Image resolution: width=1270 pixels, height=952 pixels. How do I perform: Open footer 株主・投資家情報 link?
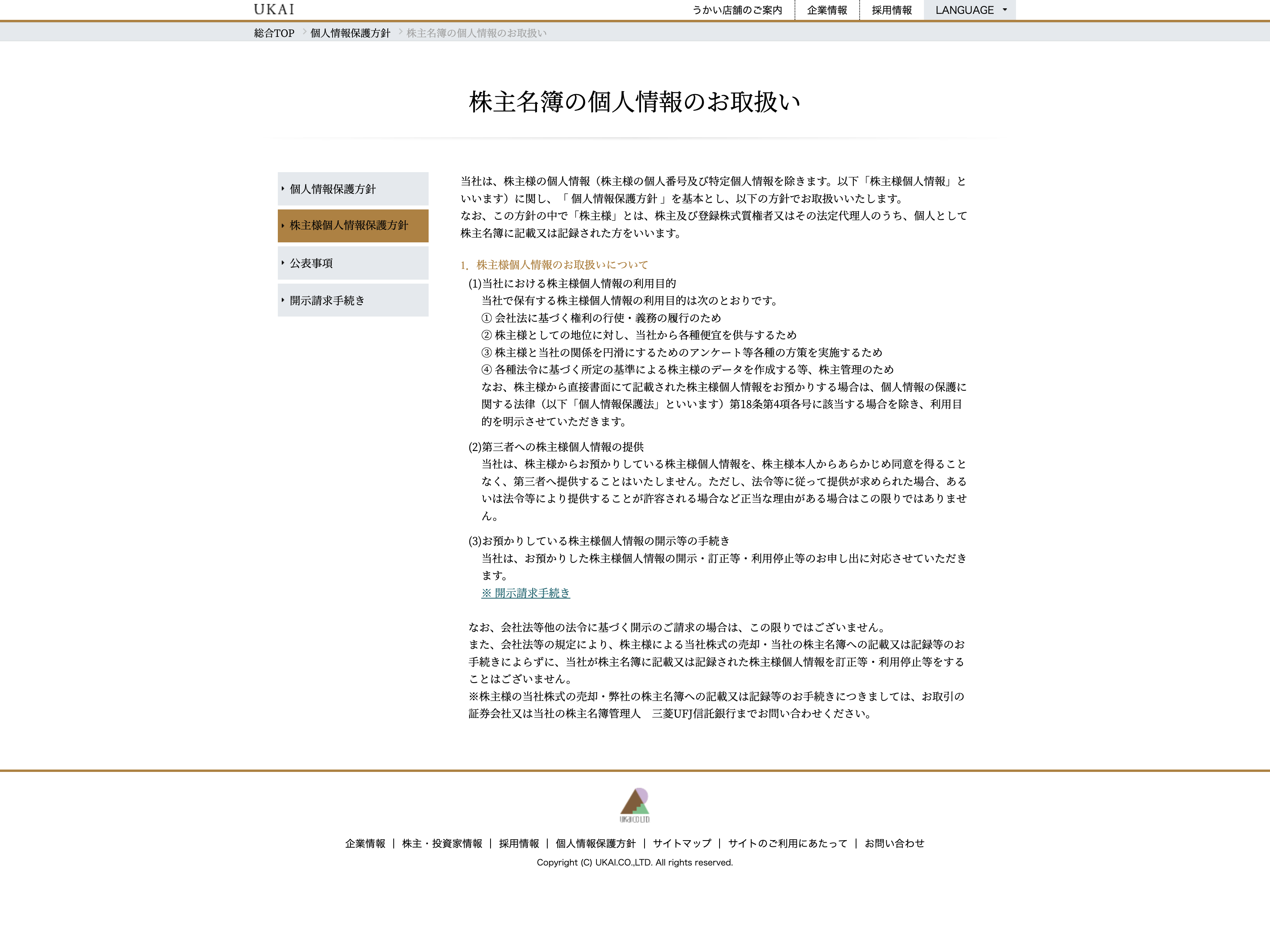click(442, 843)
